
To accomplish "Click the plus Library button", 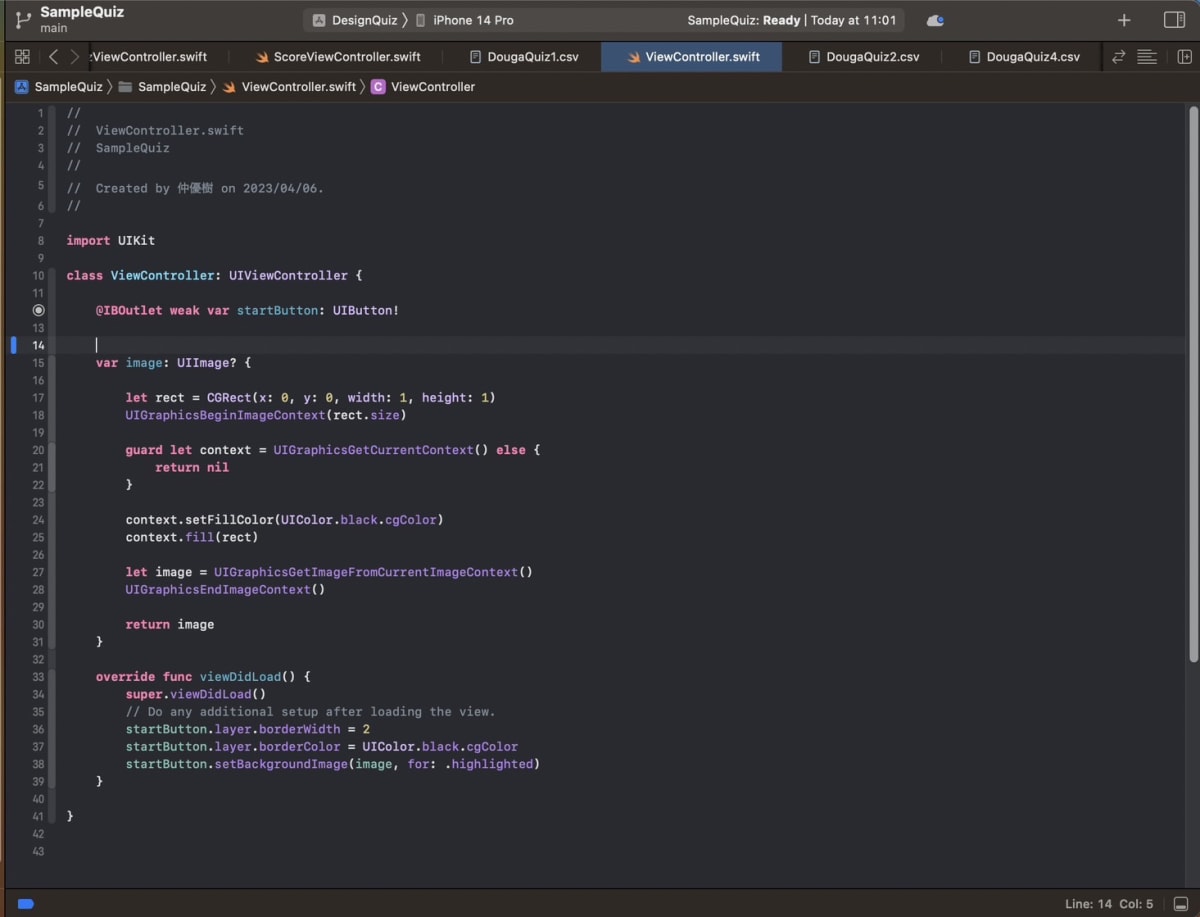I will (x=1124, y=20).
